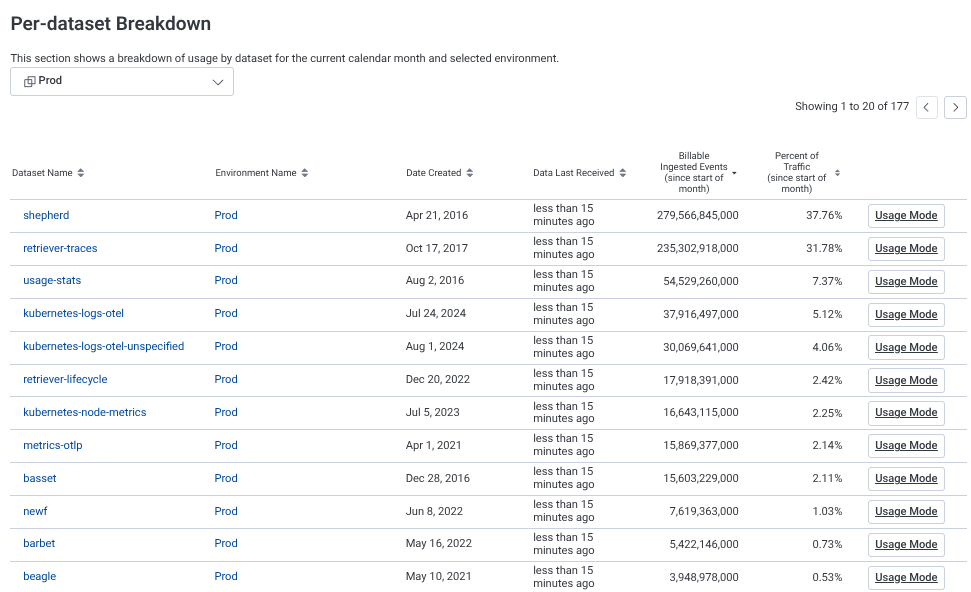The image size is (971, 592).
Task: Open the newf dataset link
Action: point(37,511)
